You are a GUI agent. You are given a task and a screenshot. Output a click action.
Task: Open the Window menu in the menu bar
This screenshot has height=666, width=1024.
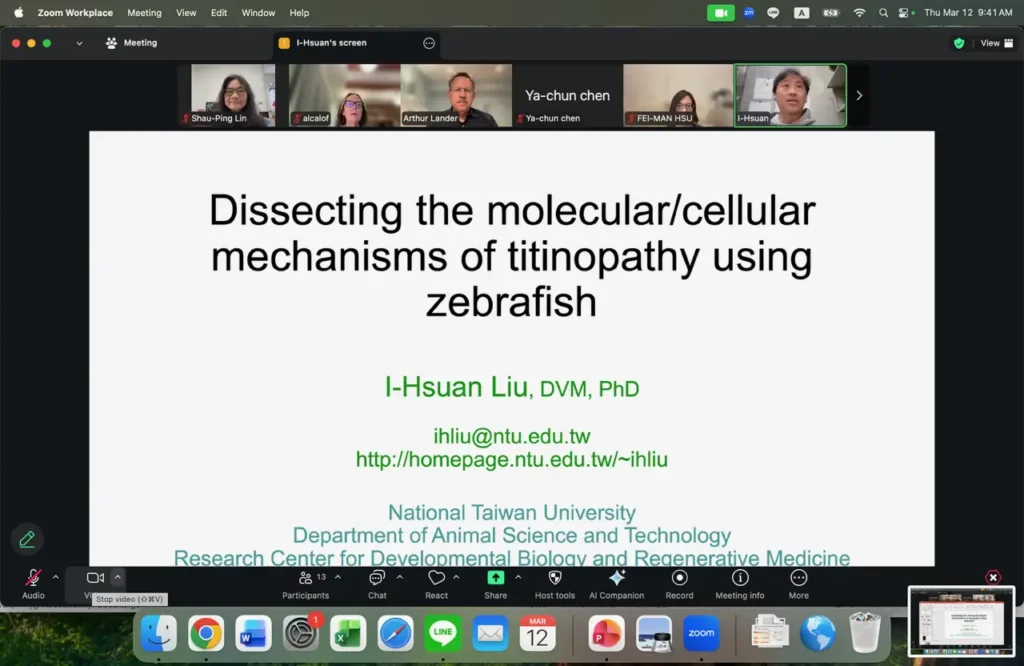pos(258,12)
